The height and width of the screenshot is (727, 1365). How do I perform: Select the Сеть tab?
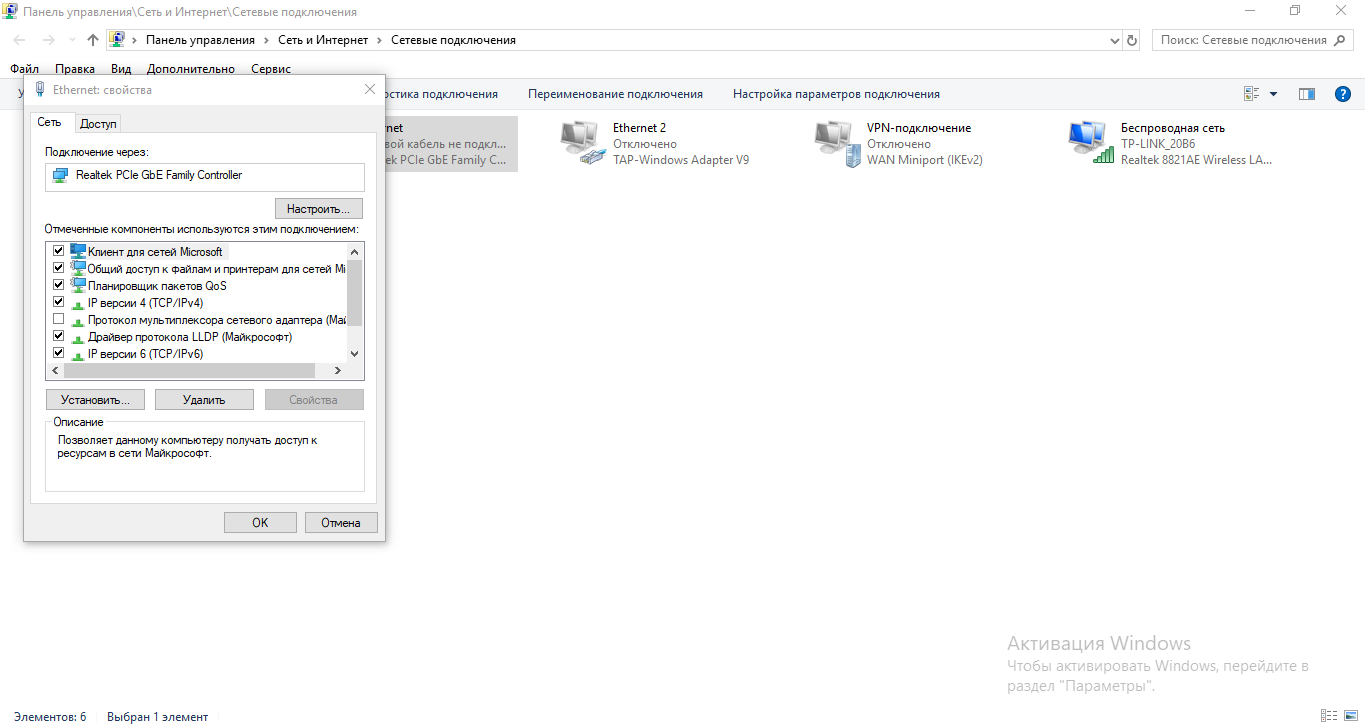click(x=50, y=122)
